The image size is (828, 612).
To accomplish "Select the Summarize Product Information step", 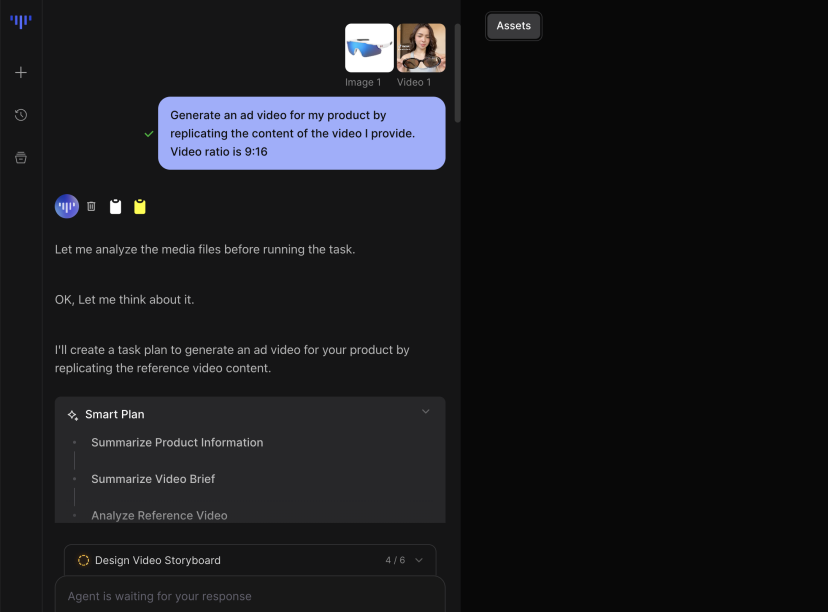I will coord(177,443).
